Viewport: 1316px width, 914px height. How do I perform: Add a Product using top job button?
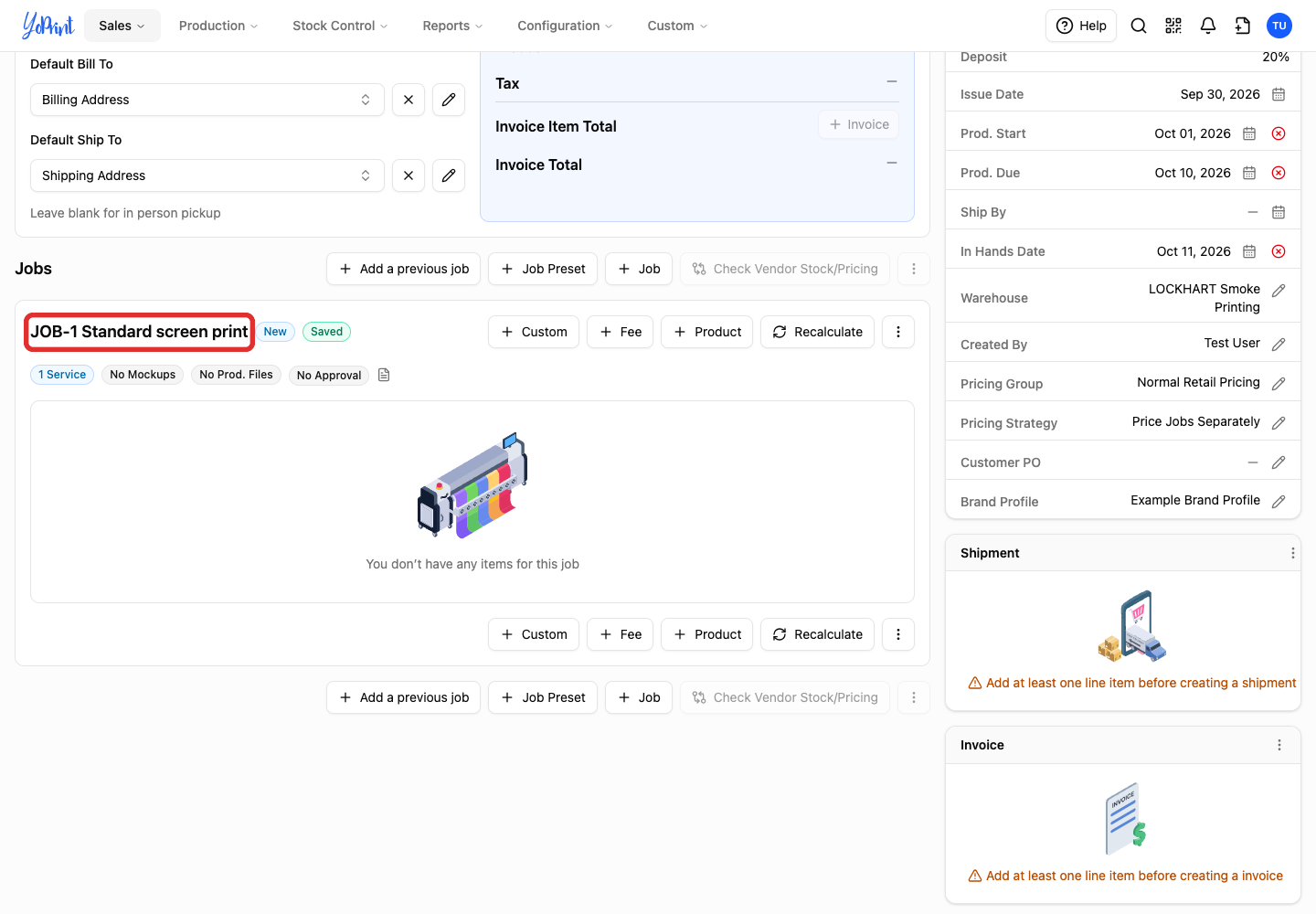(x=707, y=332)
